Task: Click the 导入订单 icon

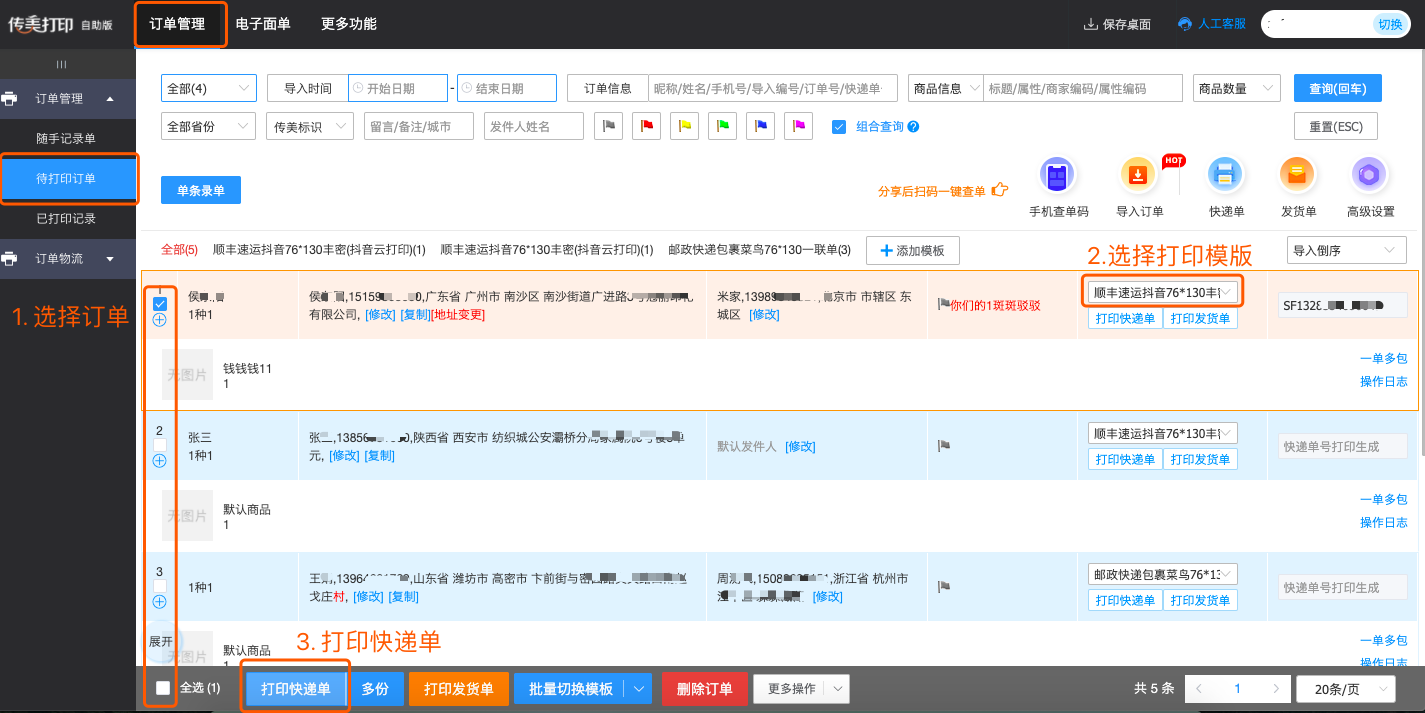Action: 1138,176
